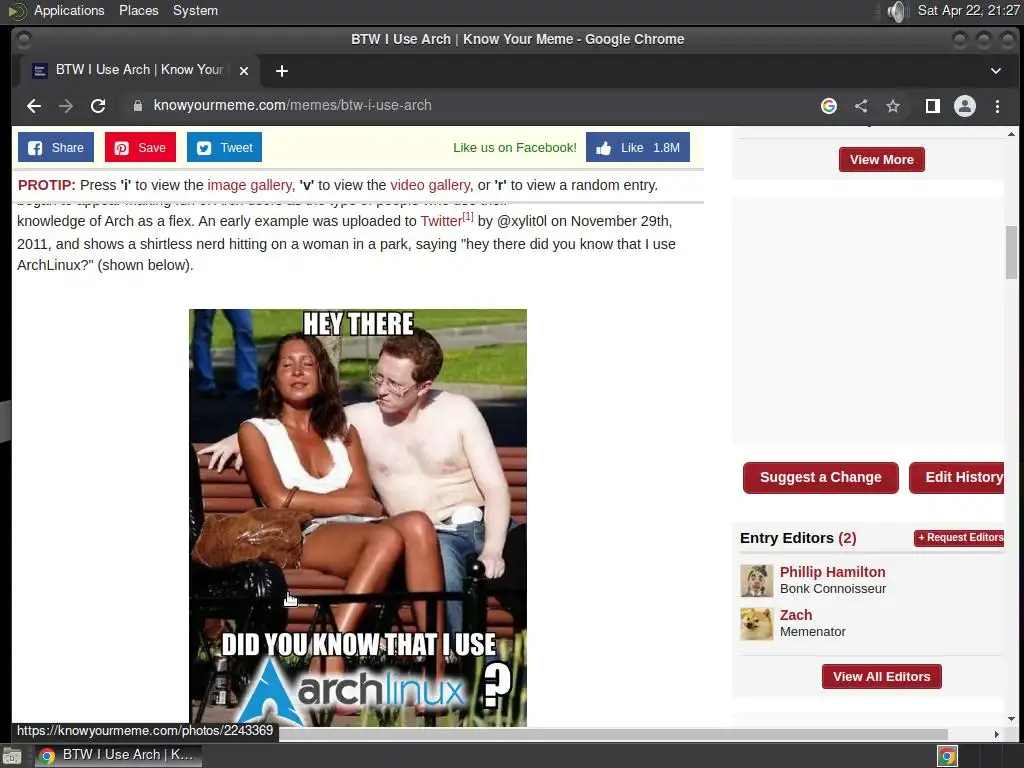
Task: Click Zach's doge avatar
Action: (x=756, y=624)
